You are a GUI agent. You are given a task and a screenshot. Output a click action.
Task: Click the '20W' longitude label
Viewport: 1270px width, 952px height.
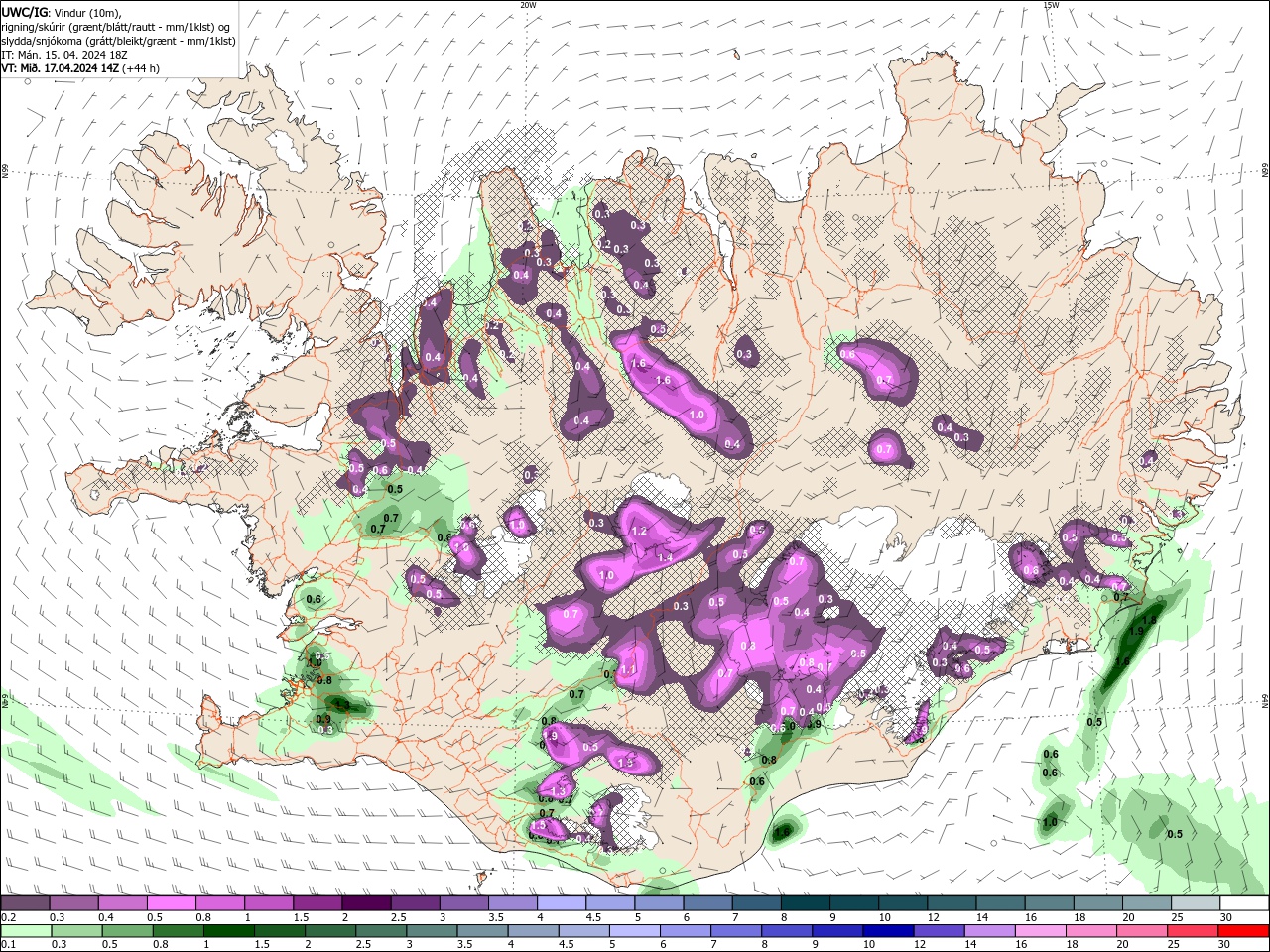pos(528,5)
